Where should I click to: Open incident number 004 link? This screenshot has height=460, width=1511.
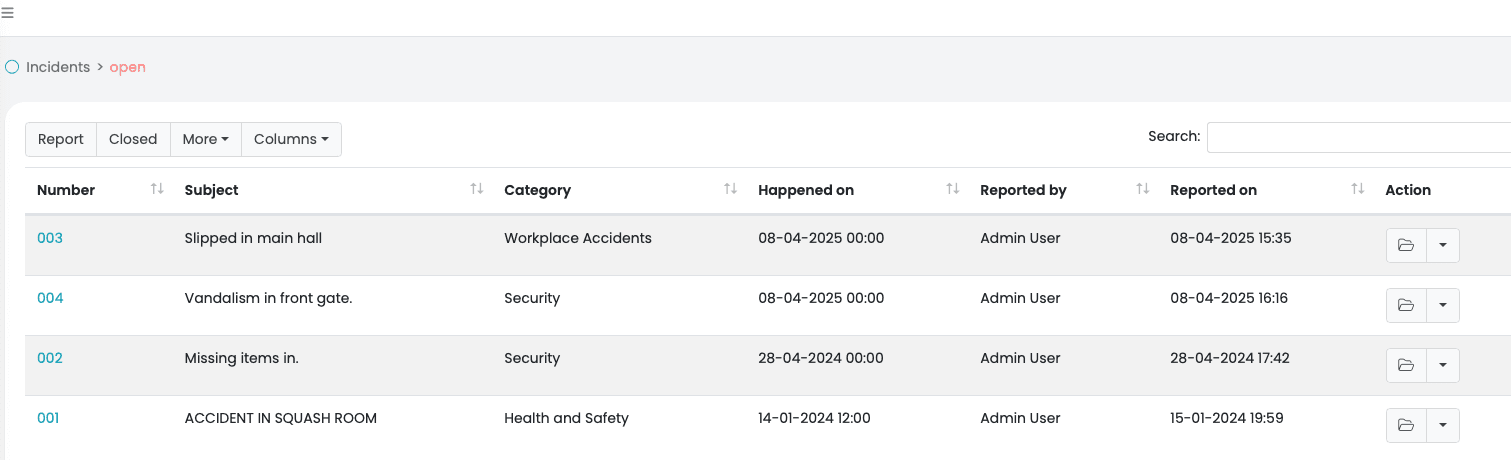pos(50,298)
